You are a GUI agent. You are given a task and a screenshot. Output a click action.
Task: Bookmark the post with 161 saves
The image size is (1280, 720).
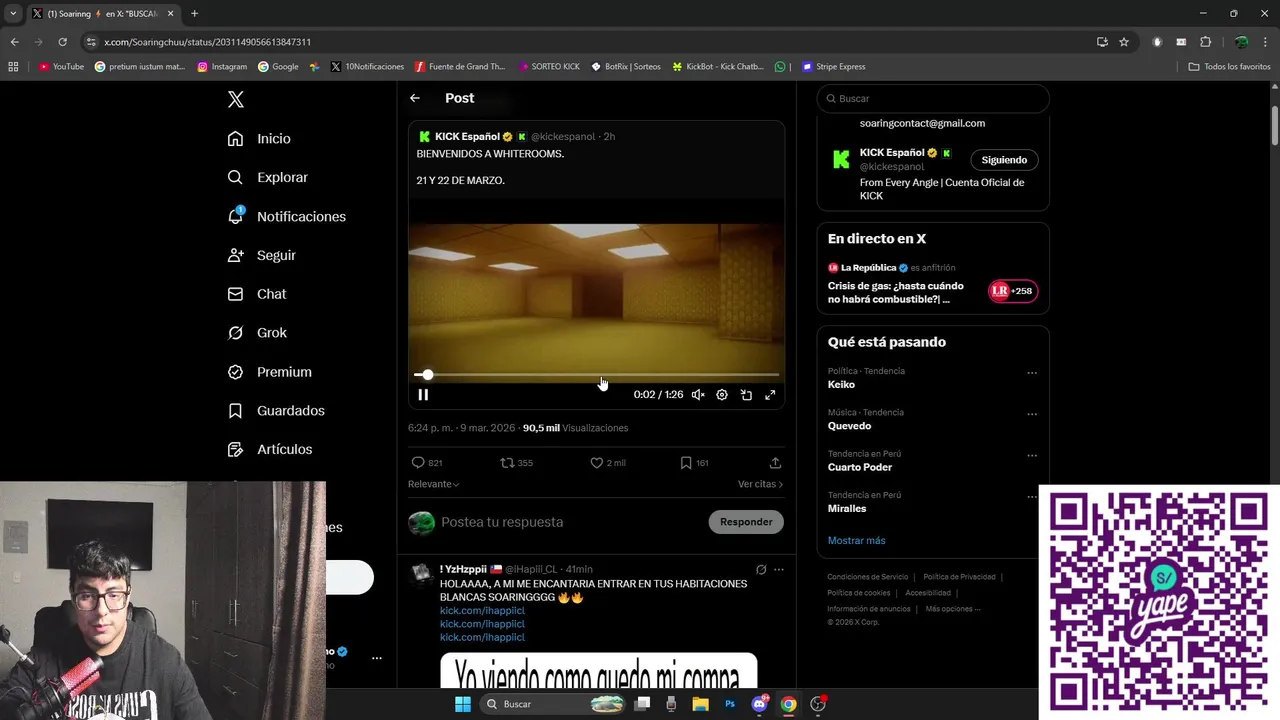point(694,463)
